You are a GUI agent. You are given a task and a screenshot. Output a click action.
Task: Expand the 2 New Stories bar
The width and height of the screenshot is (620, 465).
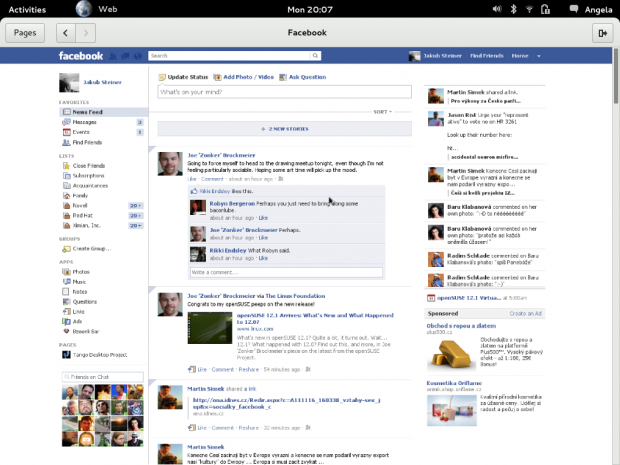(x=284, y=129)
